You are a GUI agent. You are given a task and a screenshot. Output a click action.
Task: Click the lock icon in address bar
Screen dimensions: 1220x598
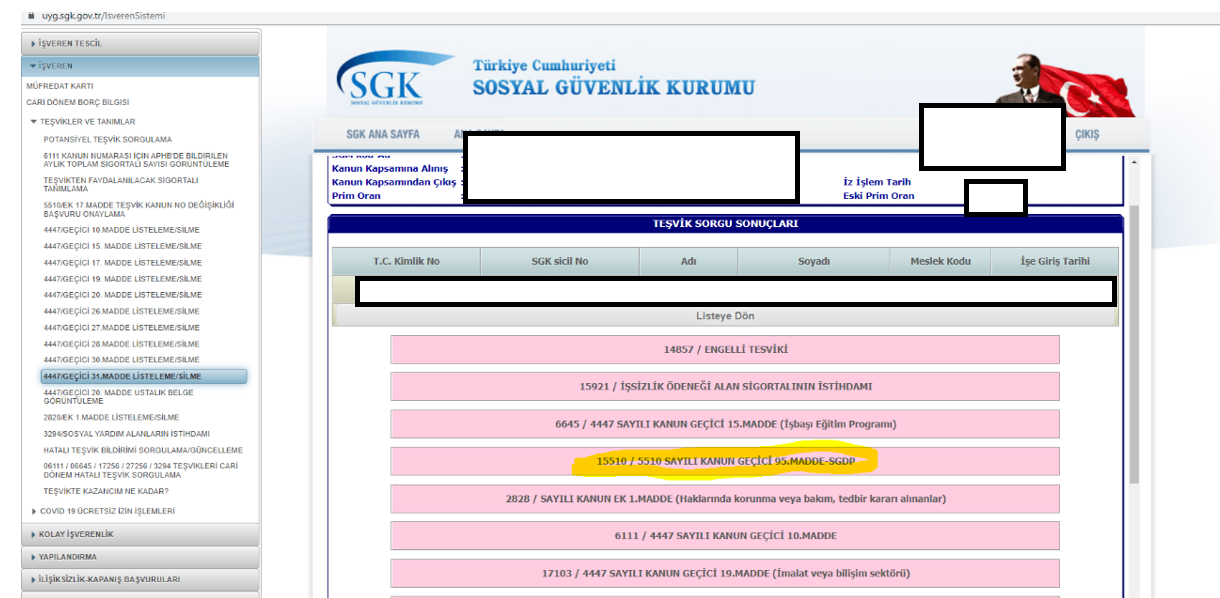coord(32,16)
